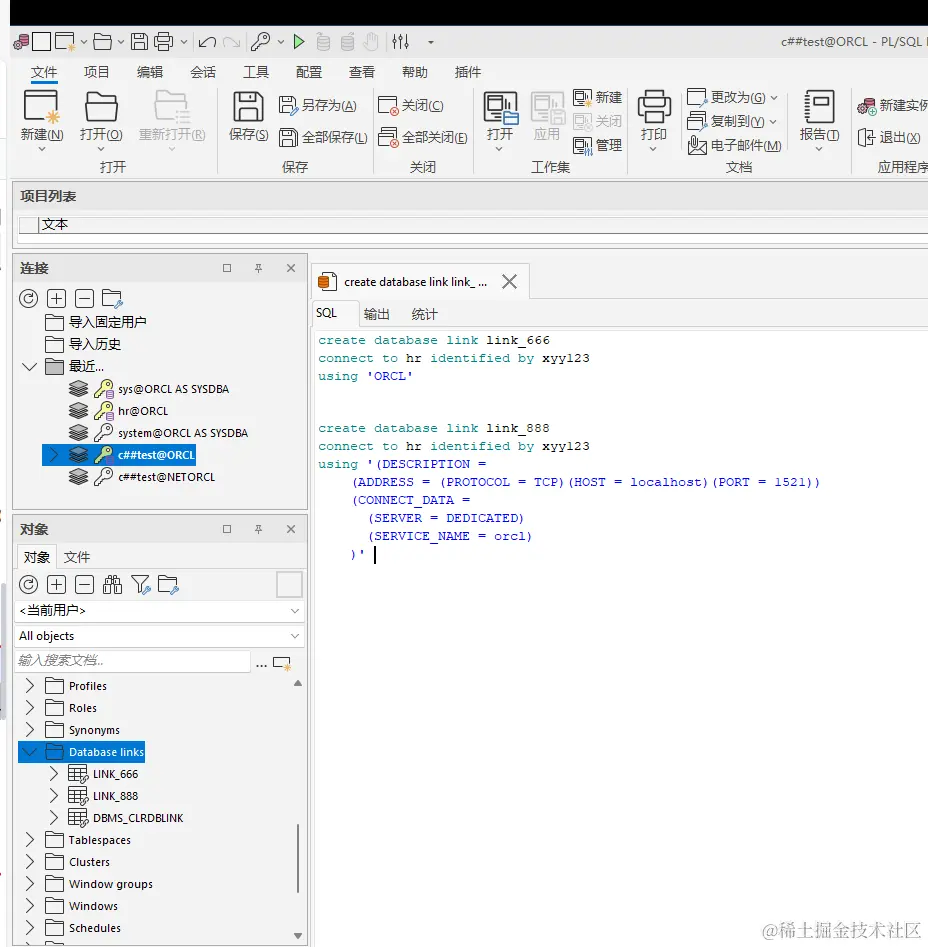
Task: Click 新建 in the 工作集 group
Action: click(598, 97)
